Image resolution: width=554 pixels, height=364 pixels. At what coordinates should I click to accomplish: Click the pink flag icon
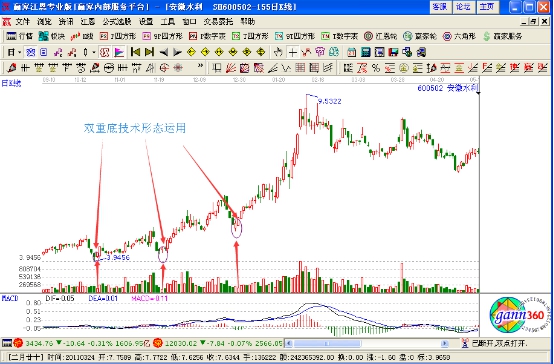(x=119, y=53)
